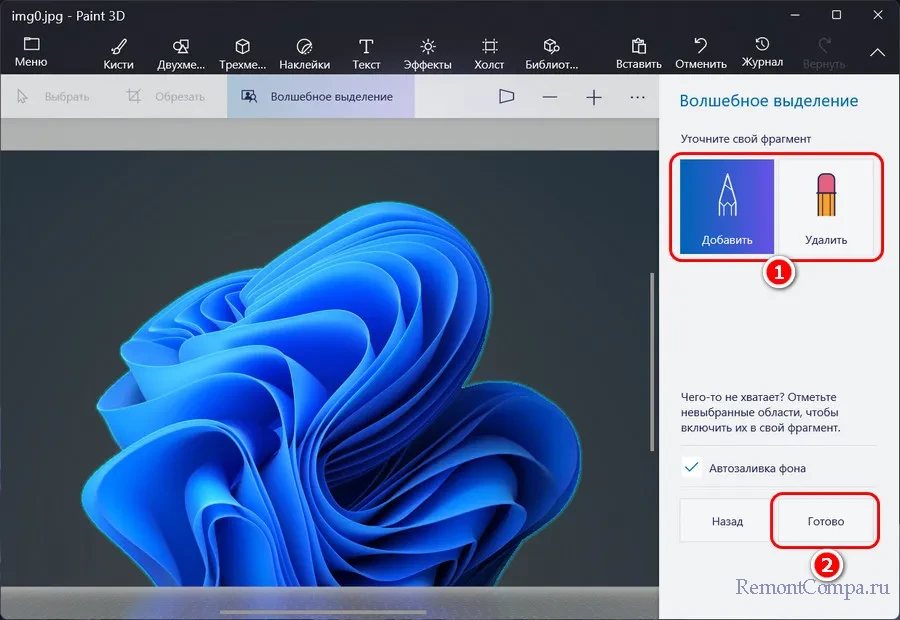Viewport: 900px width, 620px height.
Task: Open the three-dots more options menu
Action: [x=637, y=97]
